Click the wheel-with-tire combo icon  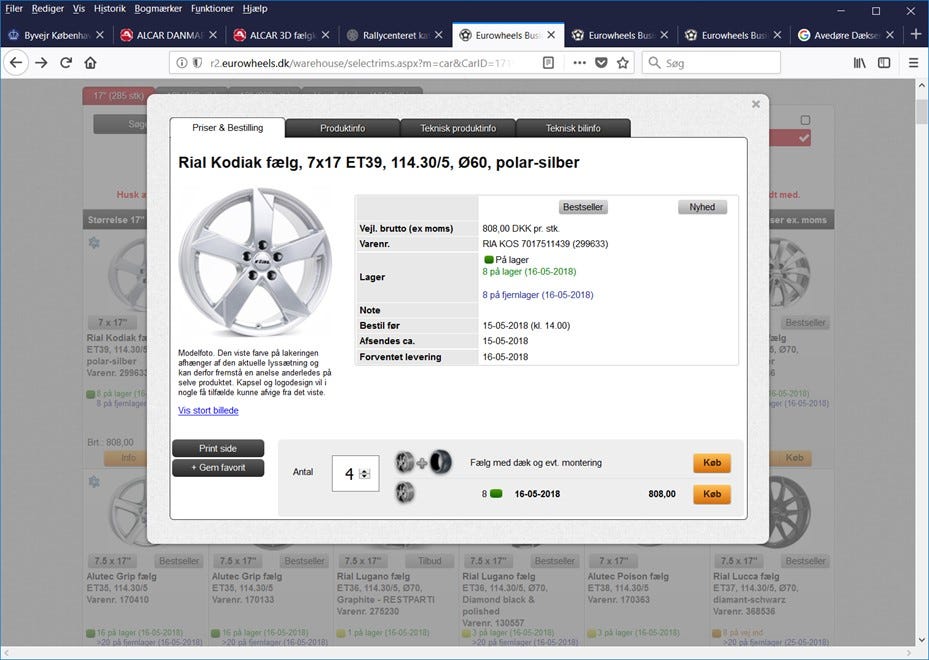(x=424, y=462)
